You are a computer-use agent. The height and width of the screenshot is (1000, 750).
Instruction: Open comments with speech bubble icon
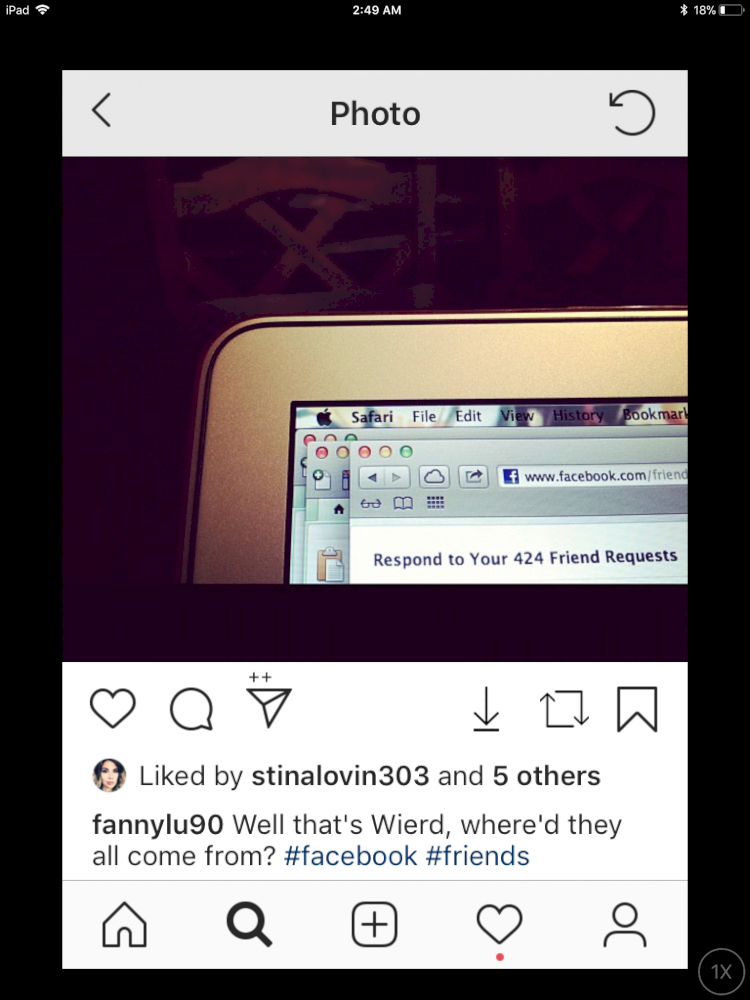[x=191, y=709]
